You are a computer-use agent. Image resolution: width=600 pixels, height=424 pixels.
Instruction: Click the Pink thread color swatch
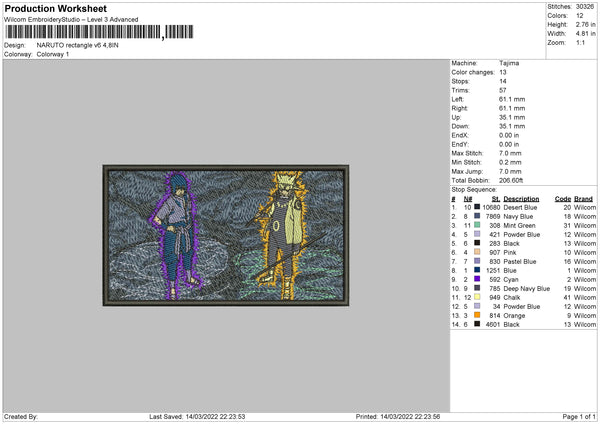pos(479,252)
